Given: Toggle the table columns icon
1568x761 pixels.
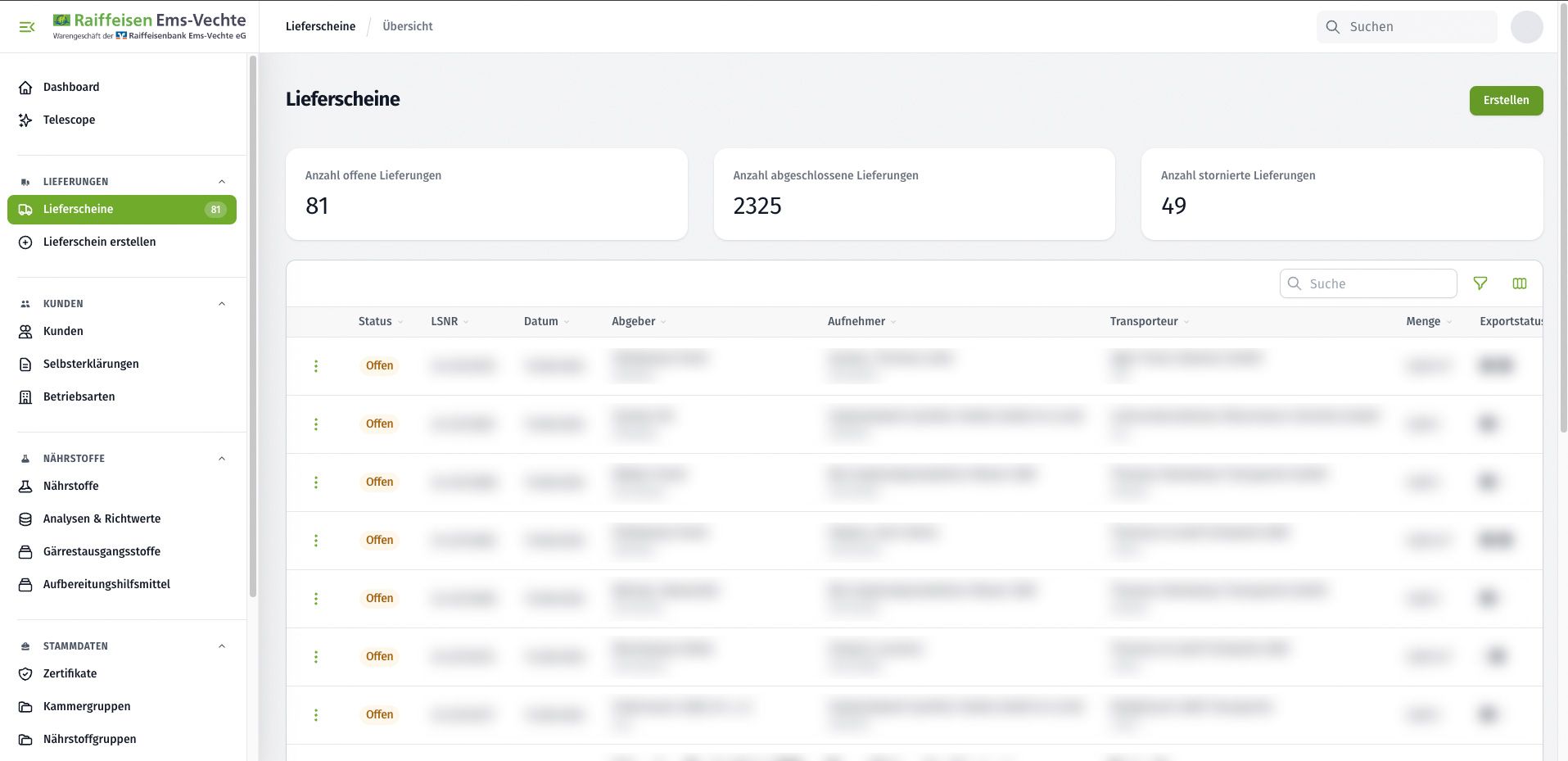Looking at the screenshot, I should (x=1520, y=283).
